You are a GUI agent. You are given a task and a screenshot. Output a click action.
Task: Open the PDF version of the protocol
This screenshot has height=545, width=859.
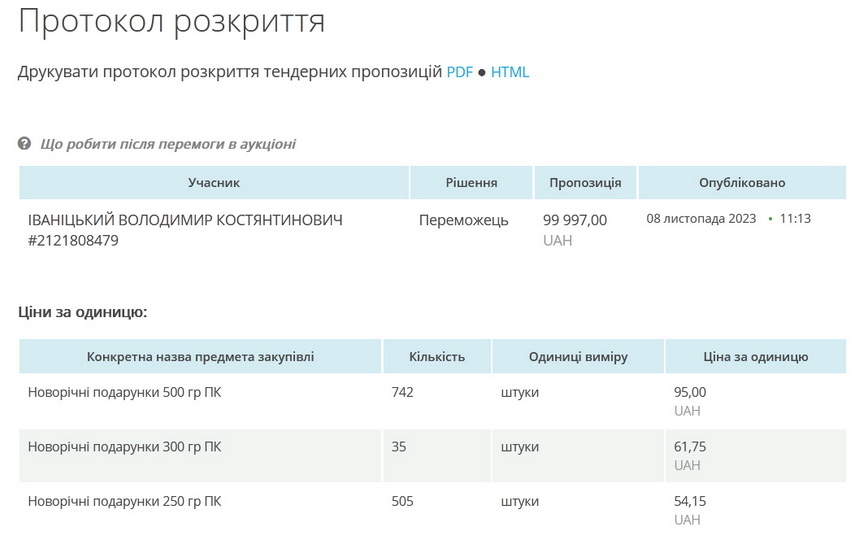click(459, 72)
